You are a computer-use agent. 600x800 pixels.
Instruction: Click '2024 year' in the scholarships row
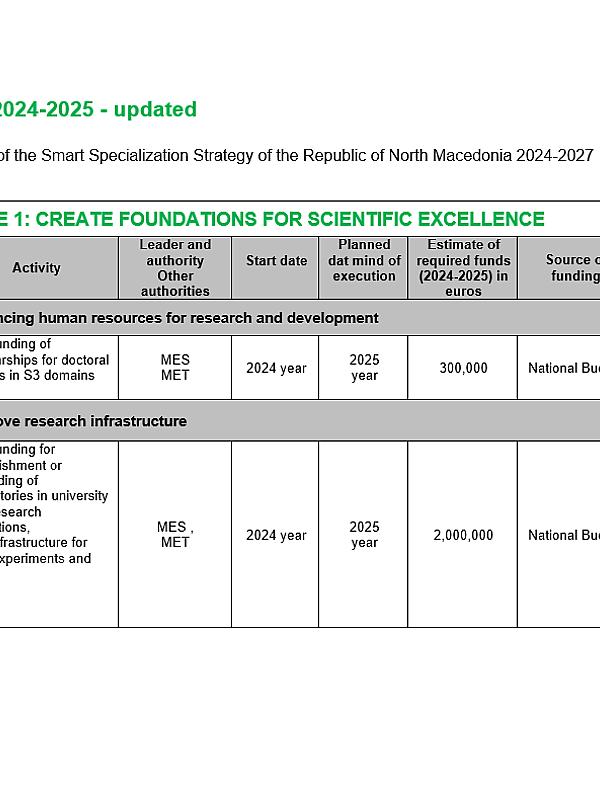pos(276,368)
